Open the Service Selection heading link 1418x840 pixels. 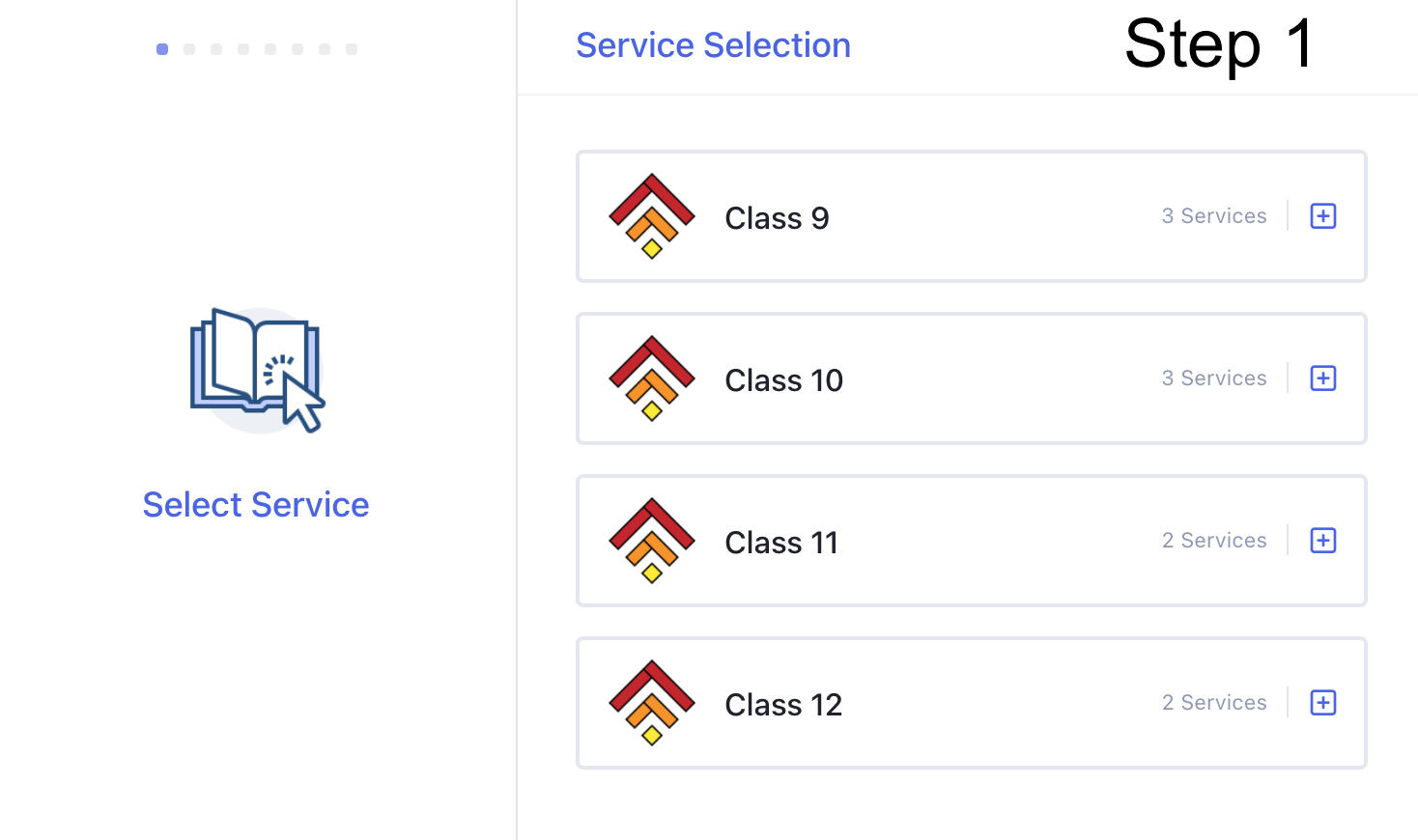[x=713, y=45]
